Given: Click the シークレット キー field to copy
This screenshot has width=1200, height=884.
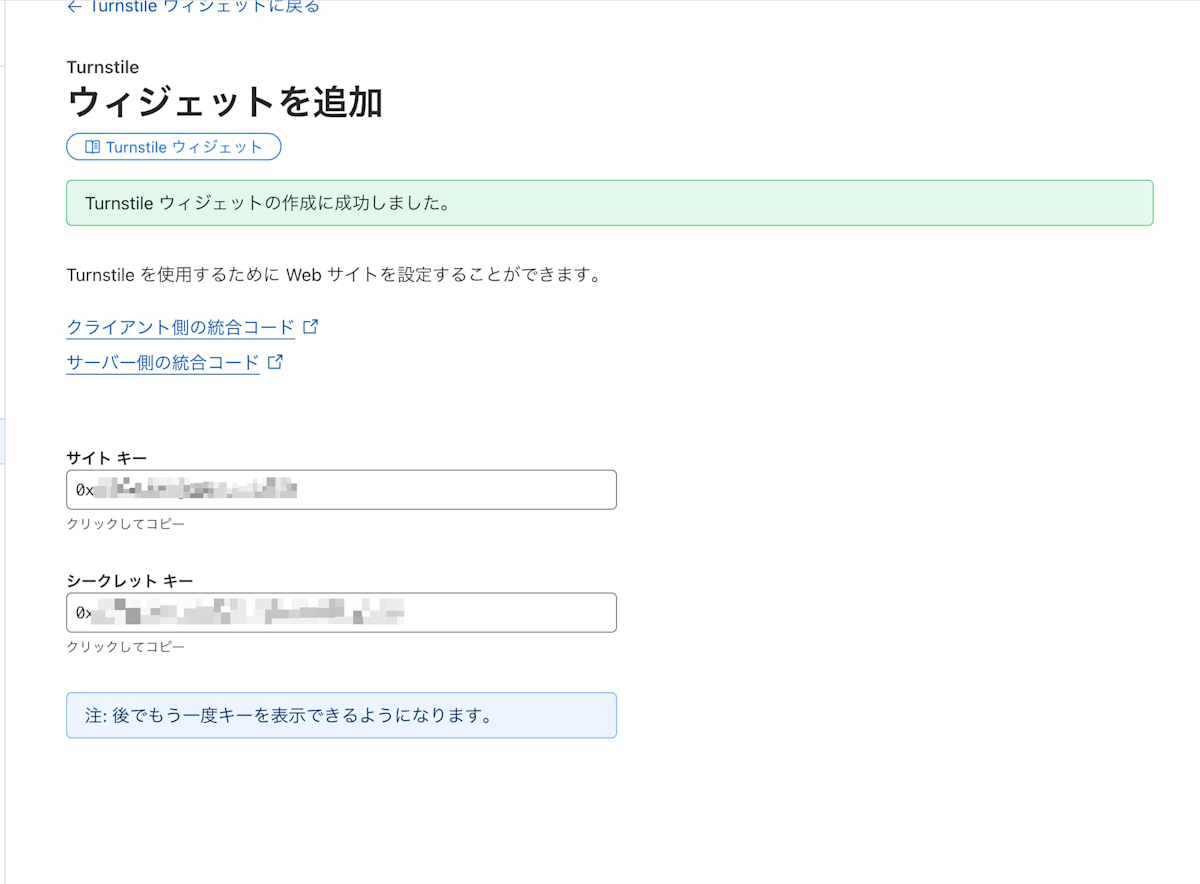Looking at the screenshot, I should (341, 612).
